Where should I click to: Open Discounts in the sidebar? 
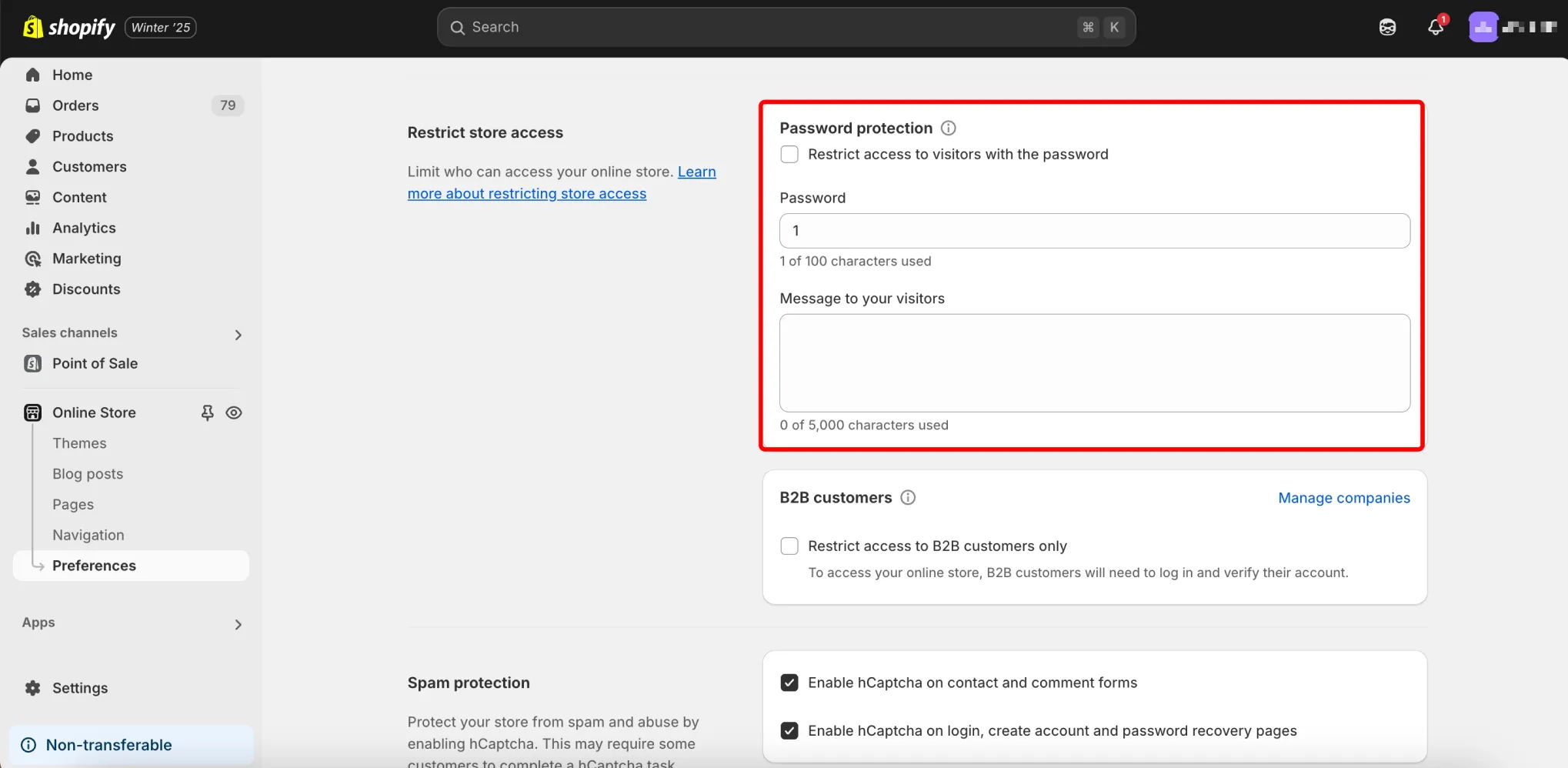(86, 289)
